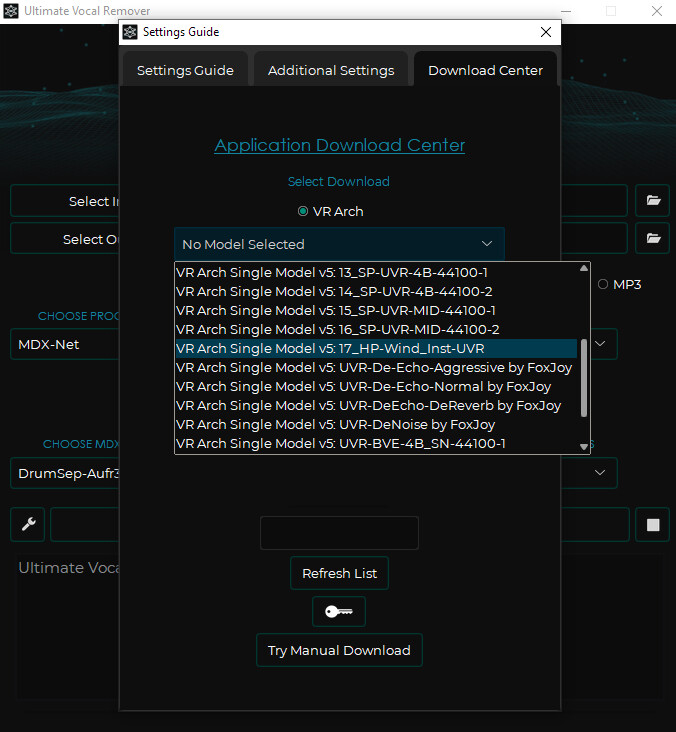
Task: Choose model UVR-BVE-4B_SN-44100-1
Action: pyautogui.click(x=376, y=443)
